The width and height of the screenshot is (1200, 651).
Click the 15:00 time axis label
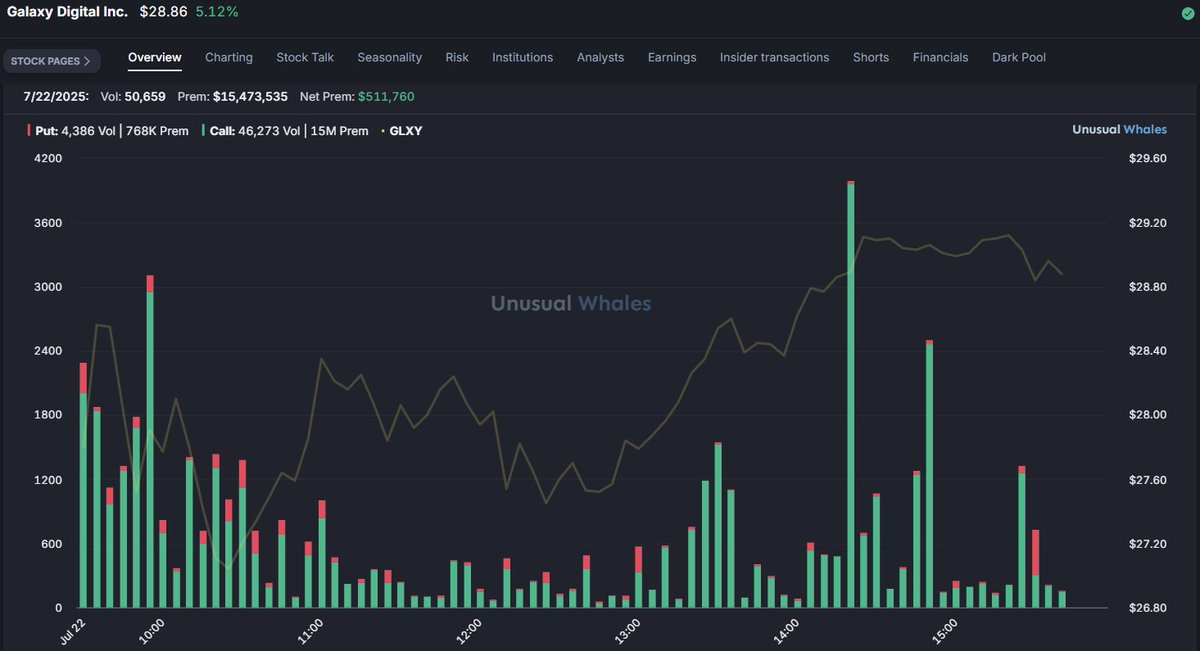click(944, 632)
